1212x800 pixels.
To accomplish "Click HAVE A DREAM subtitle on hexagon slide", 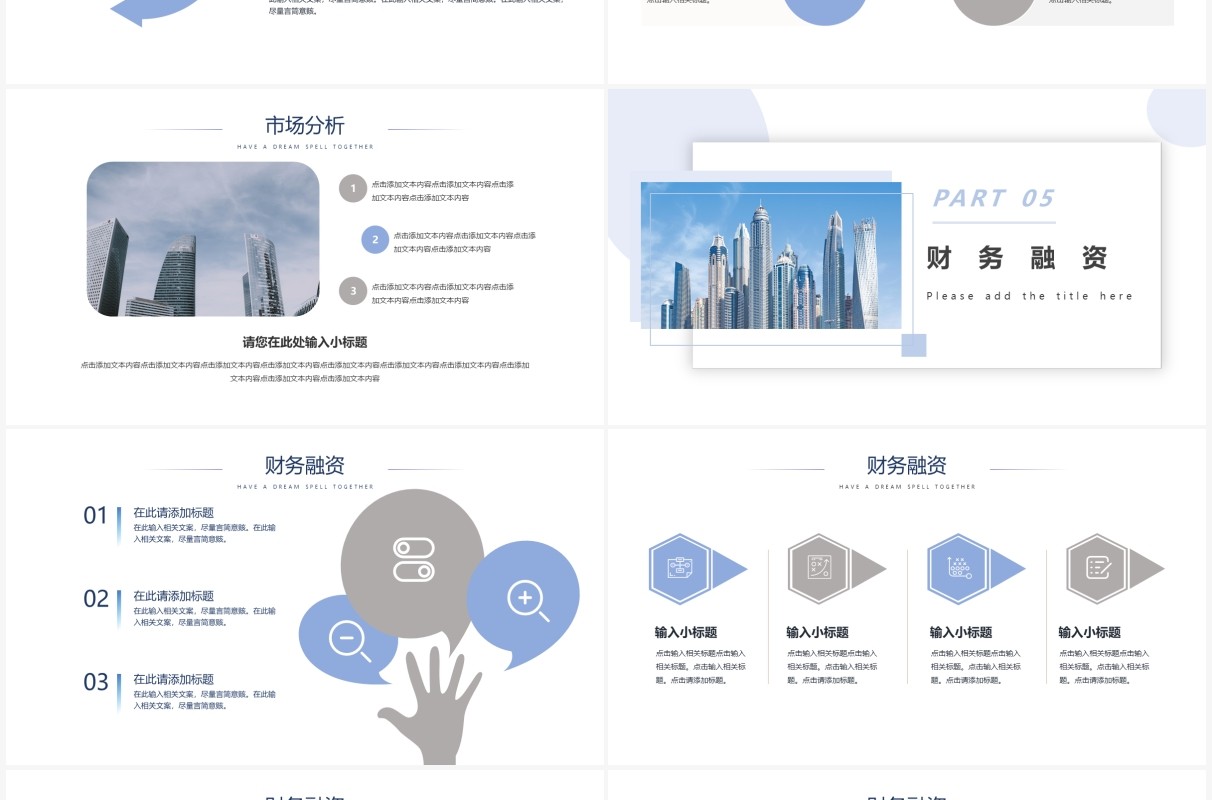I will (907, 487).
